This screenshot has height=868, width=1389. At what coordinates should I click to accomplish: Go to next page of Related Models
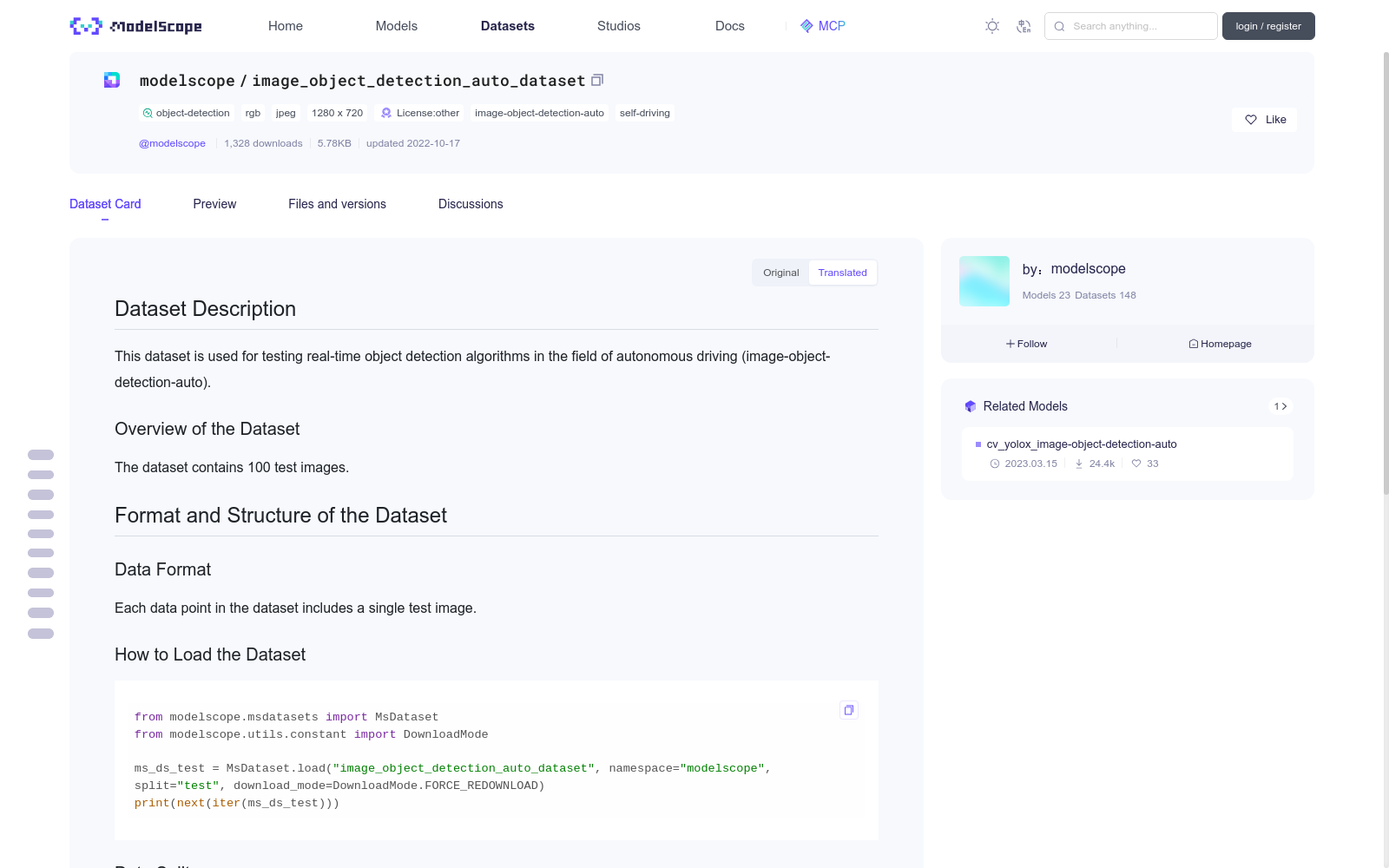click(1280, 406)
